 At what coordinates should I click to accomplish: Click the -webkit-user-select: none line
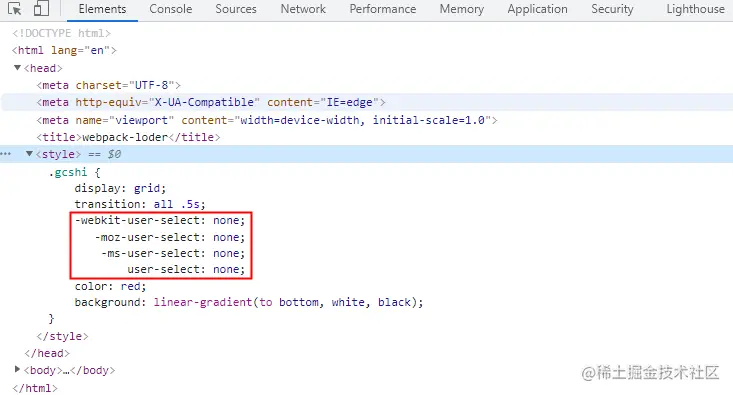tap(160, 220)
